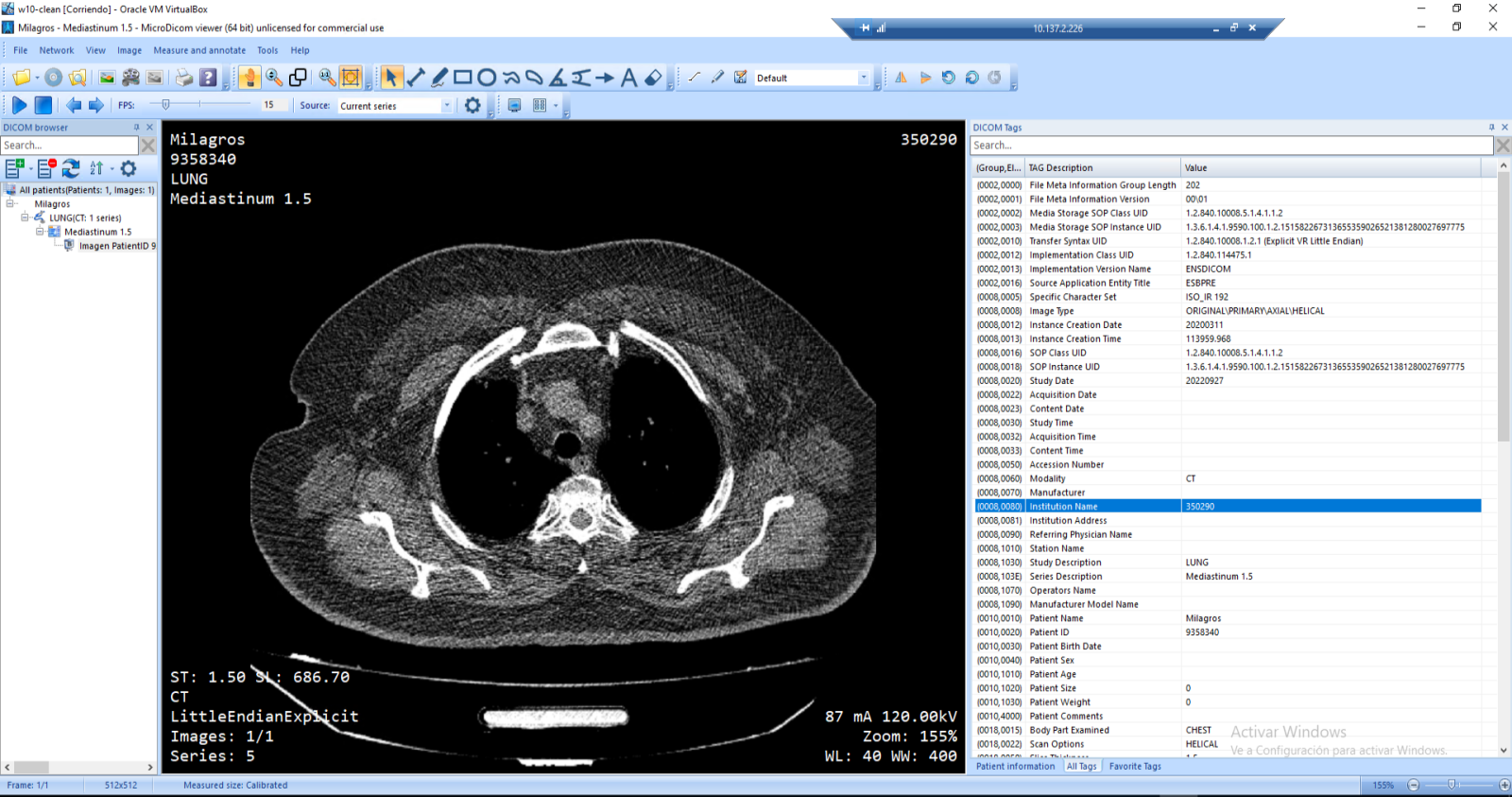Click the full screen monitor icon
The width and height of the screenshot is (1512, 797).
point(514,105)
